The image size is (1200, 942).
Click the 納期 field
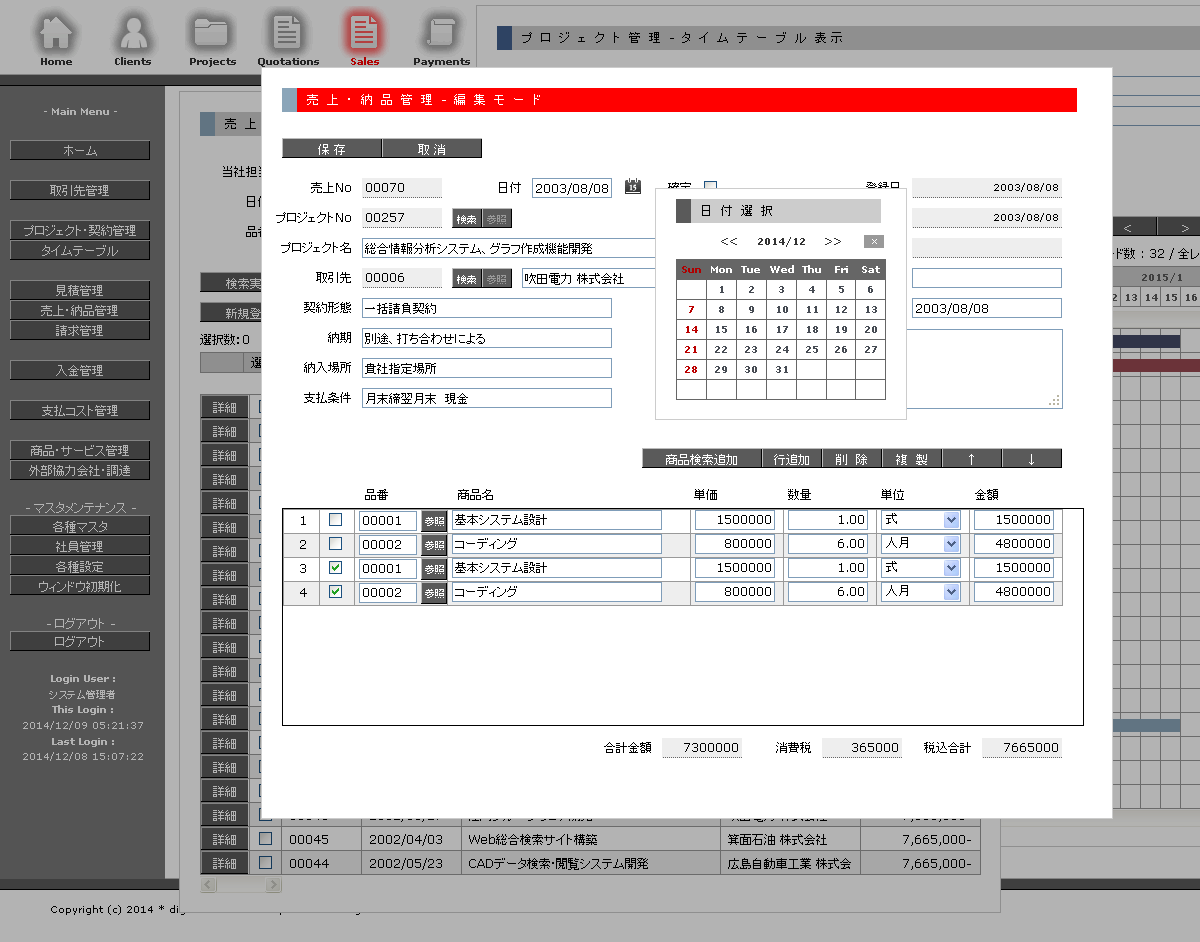click(487, 338)
